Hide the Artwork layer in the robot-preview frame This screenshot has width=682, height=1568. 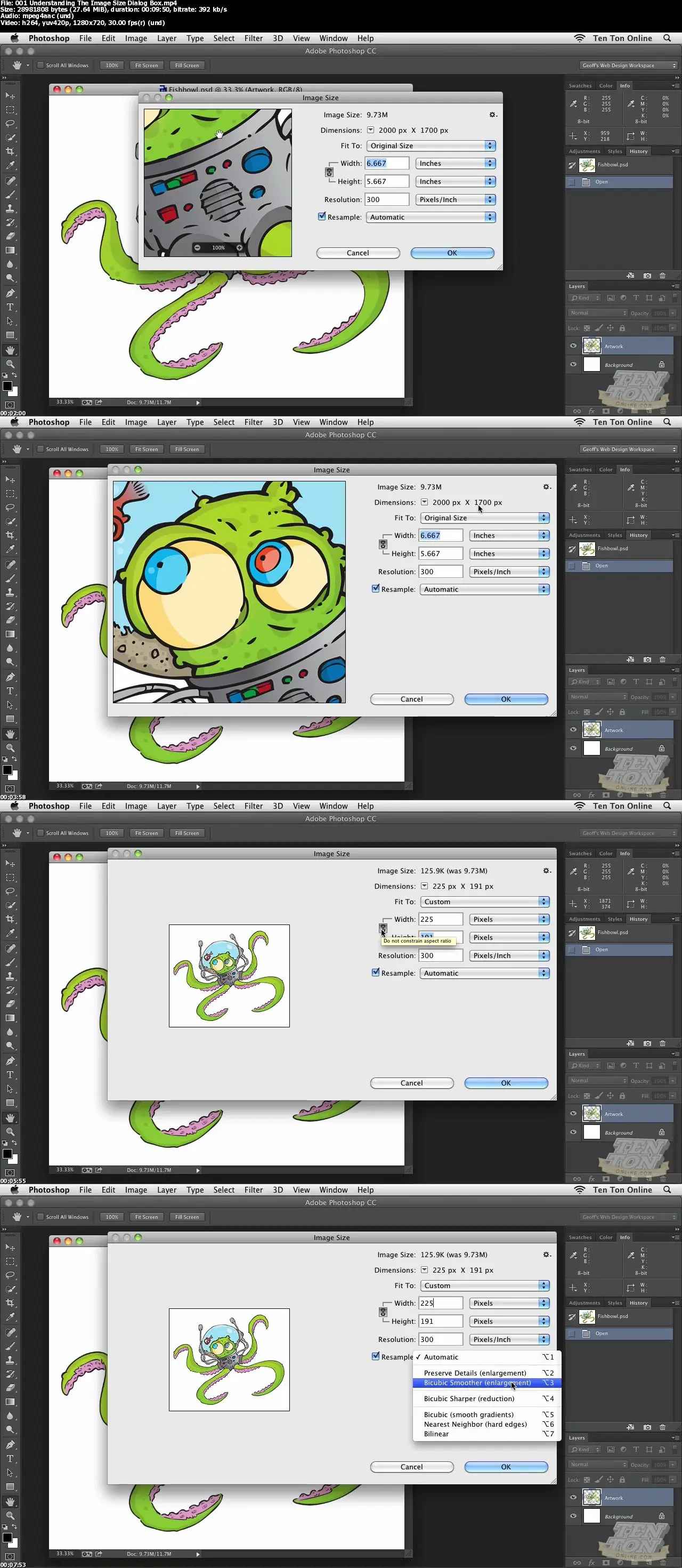[573, 345]
